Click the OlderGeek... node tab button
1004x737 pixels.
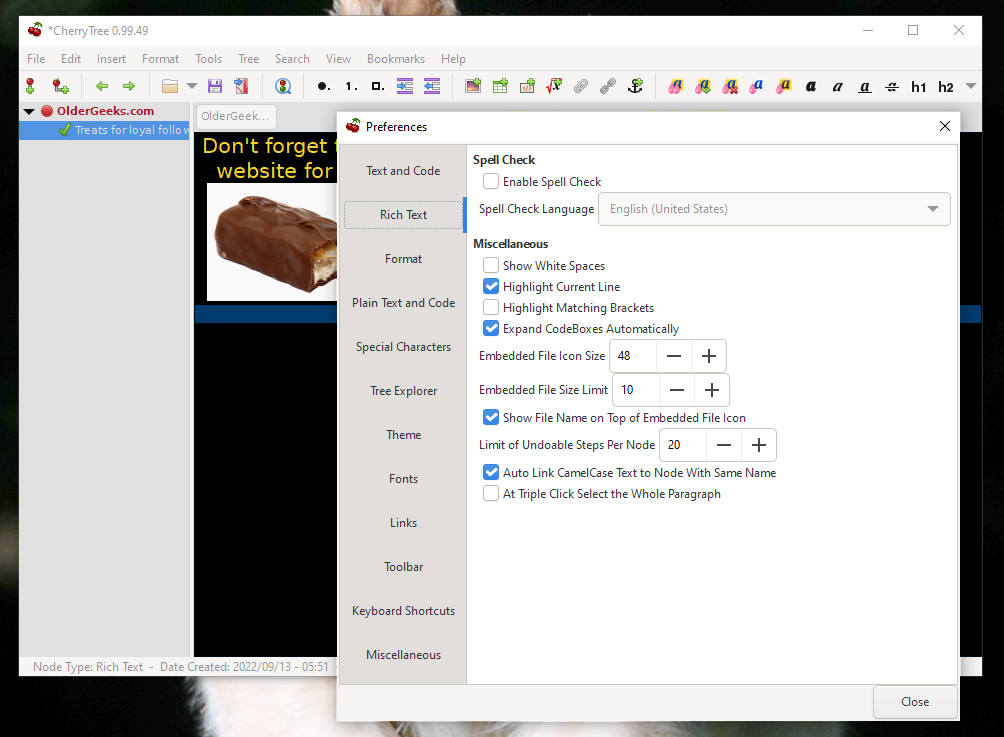(x=235, y=116)
